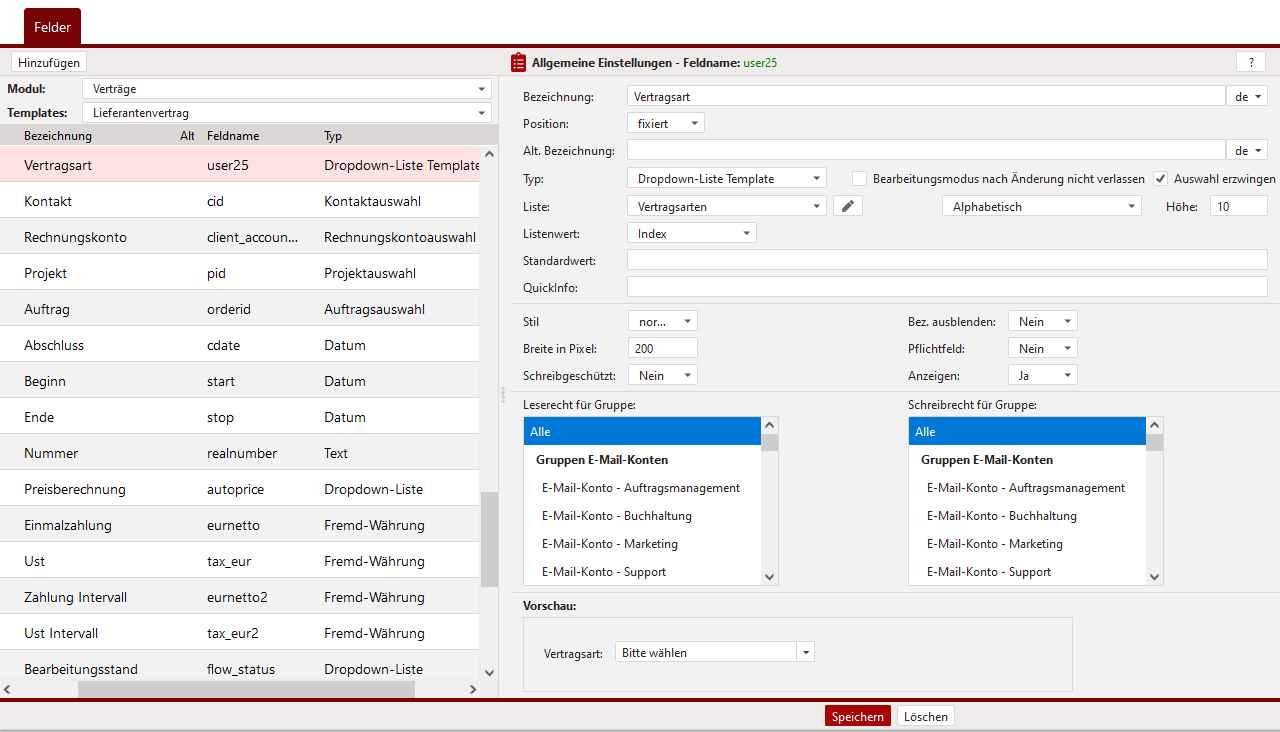The height and width of the screenshot is (732, 1280).
Task: Click the Hinzufügen button
Action: pyautogui.click(x=49, y=62)
